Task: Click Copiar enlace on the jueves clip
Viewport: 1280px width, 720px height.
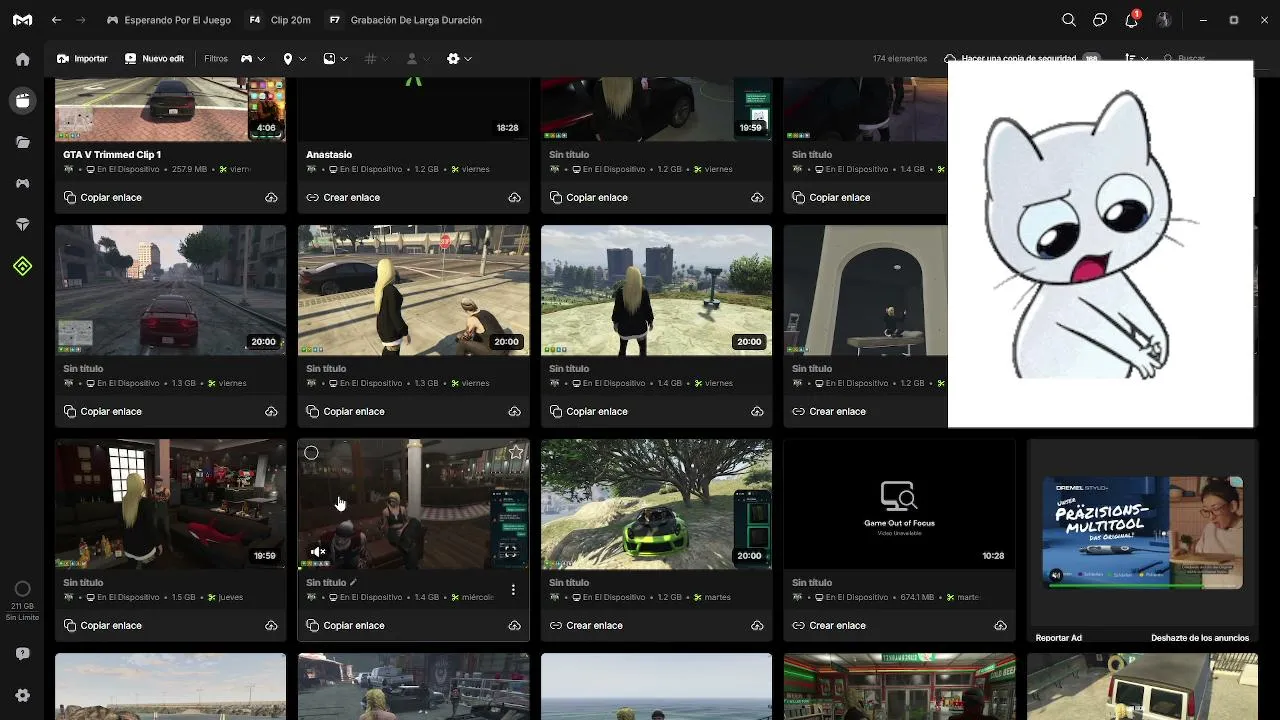Action: pyautogui.click(x=102, y=626)
